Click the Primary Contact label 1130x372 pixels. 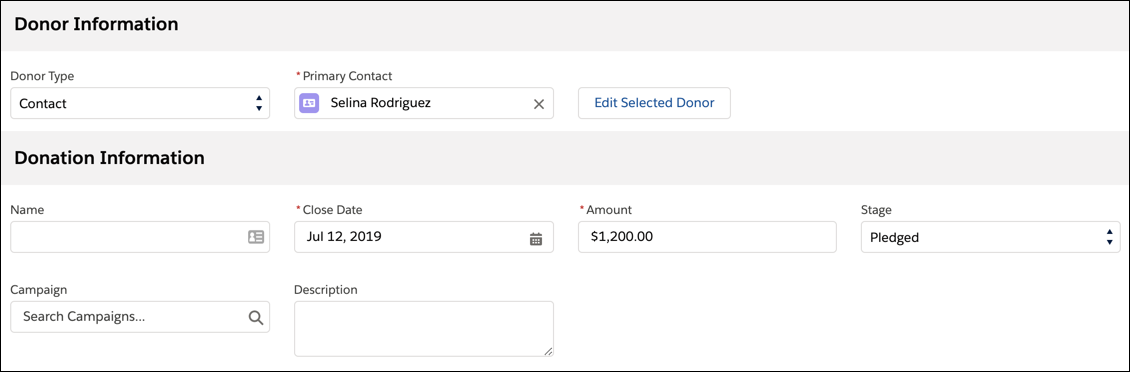click(x=347, y=76)
